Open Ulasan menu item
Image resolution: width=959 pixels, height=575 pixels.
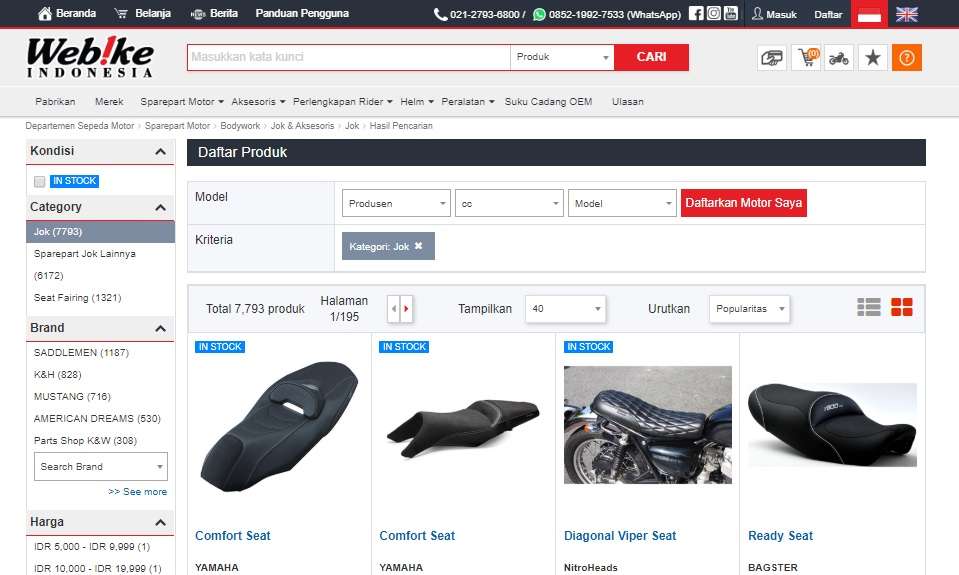(x=628, y=102)
